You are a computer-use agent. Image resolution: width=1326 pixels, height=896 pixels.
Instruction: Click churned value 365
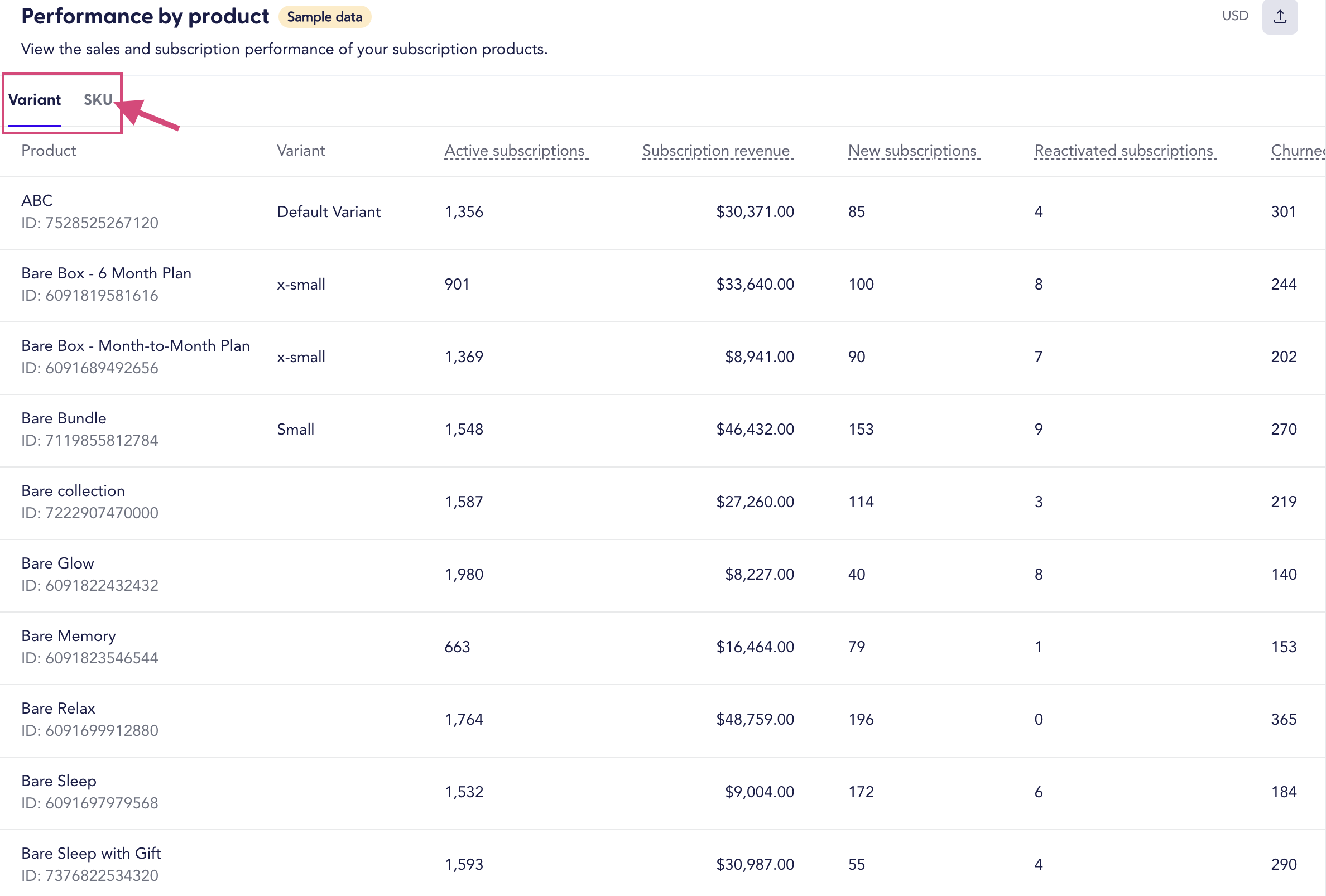coord(1284,719)
